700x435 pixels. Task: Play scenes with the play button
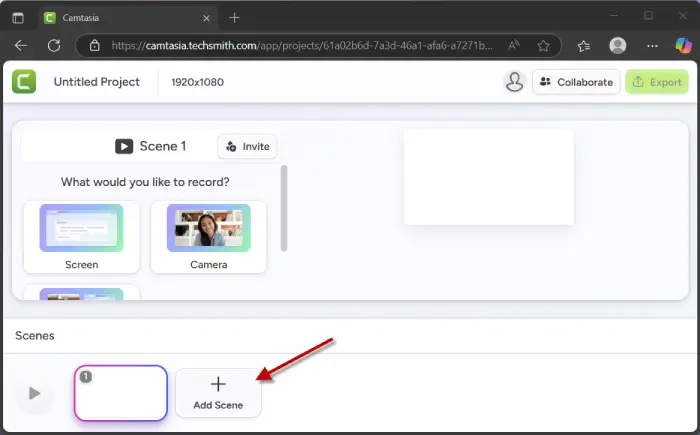click(34, 393)
